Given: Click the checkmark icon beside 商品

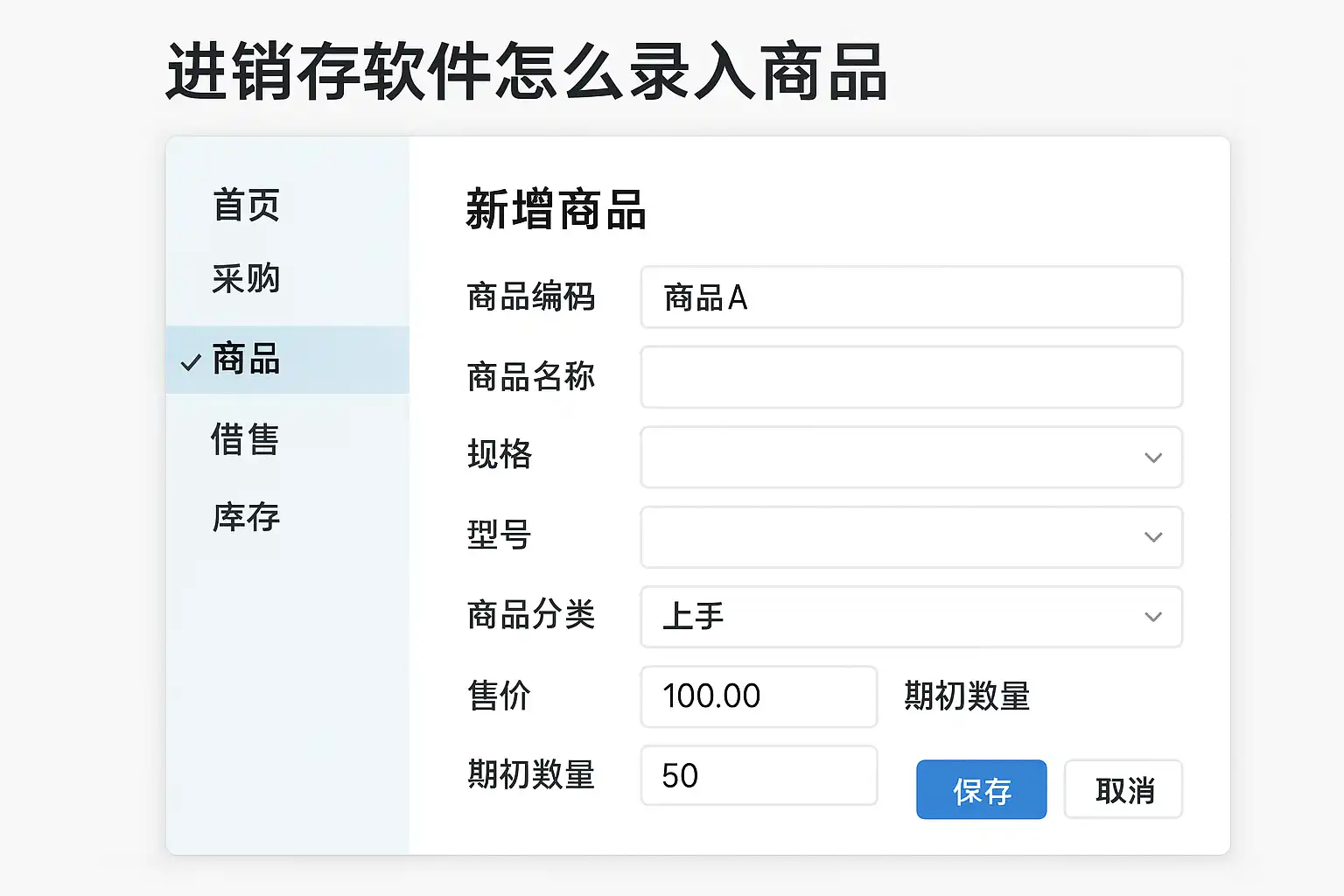Looking at the screenshot, I should pos(191,361).
